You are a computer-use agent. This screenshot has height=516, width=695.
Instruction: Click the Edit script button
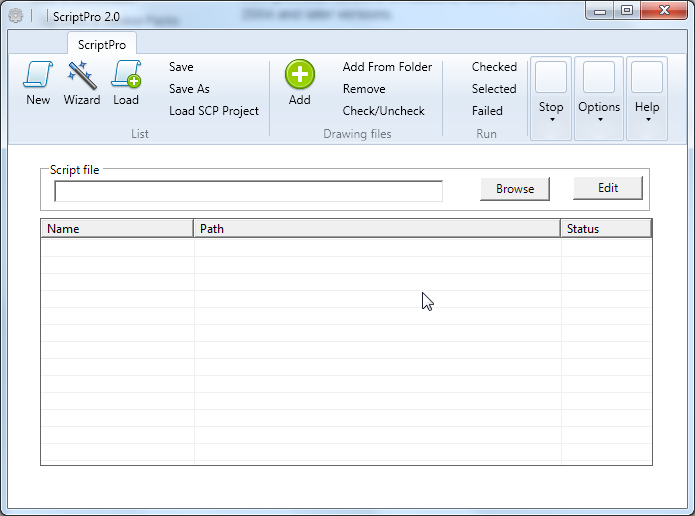608,188
